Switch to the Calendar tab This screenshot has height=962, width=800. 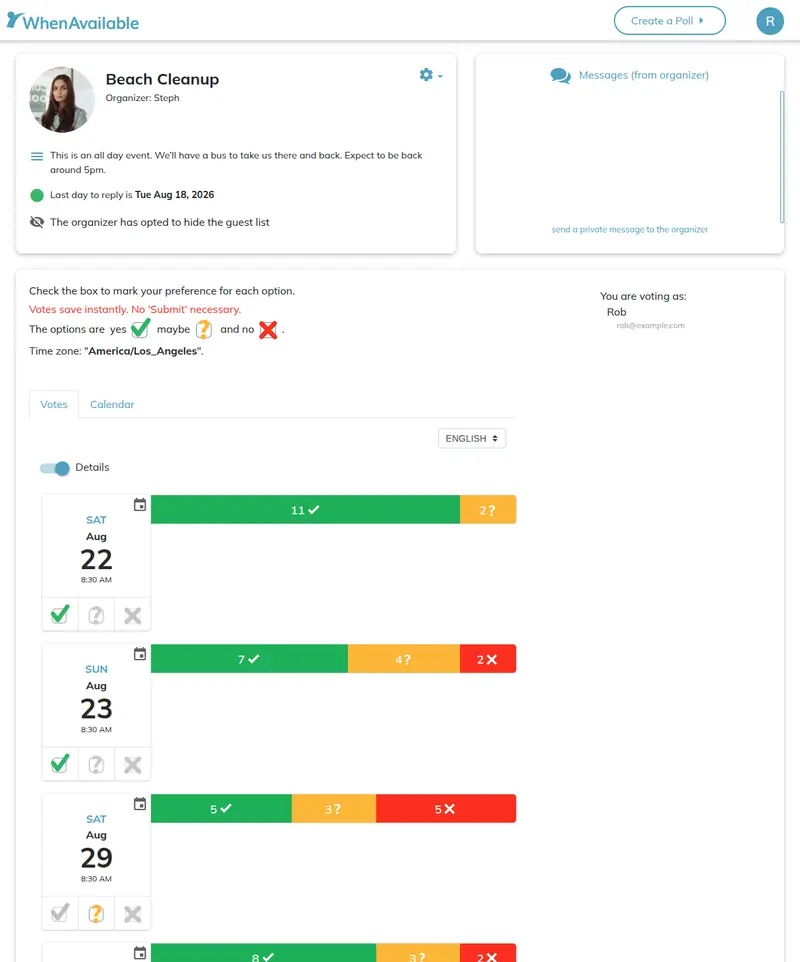tap(112, 404)
